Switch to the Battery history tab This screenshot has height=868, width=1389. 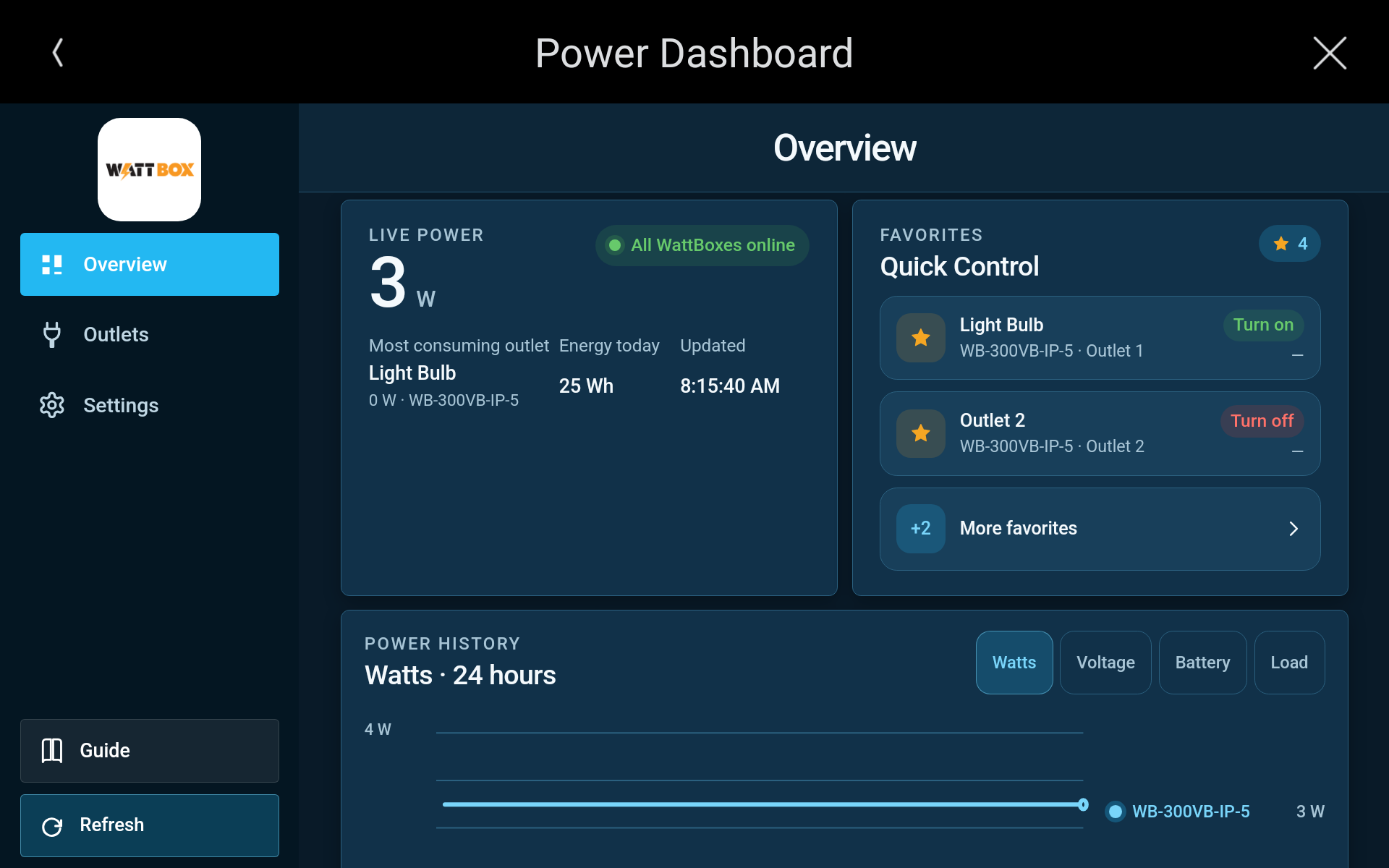pos(1202,663)
